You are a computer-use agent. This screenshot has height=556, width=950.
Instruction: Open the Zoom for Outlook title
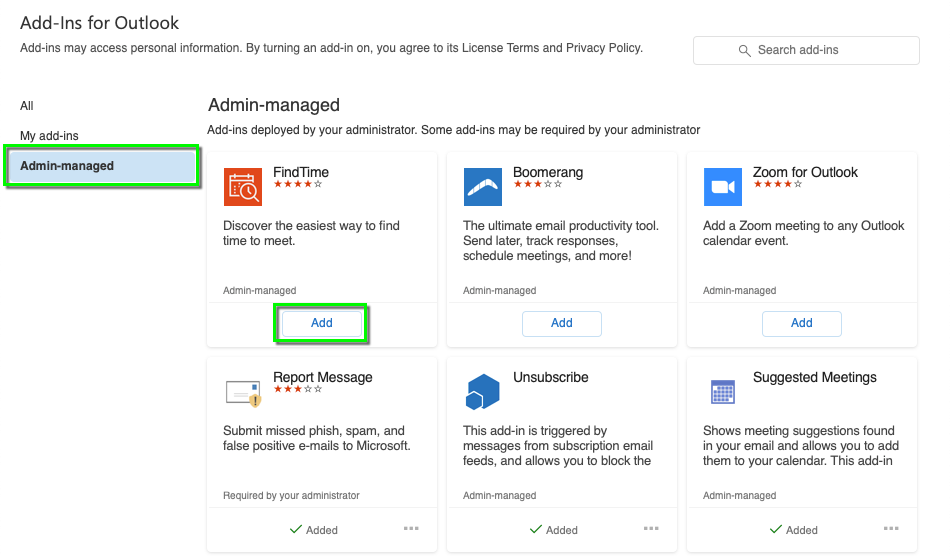[x=805, y=172]
